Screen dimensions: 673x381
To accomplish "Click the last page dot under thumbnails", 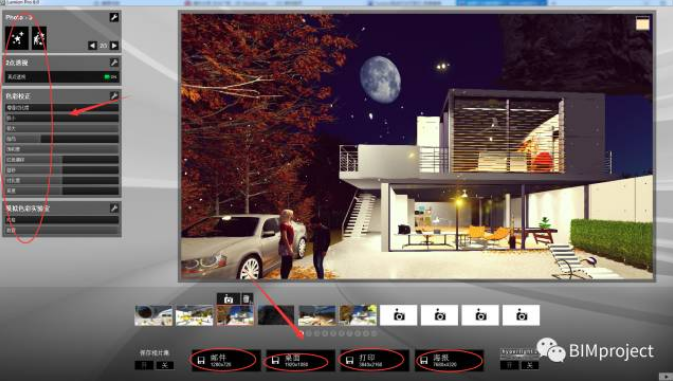I will click(x=374, y=333).
